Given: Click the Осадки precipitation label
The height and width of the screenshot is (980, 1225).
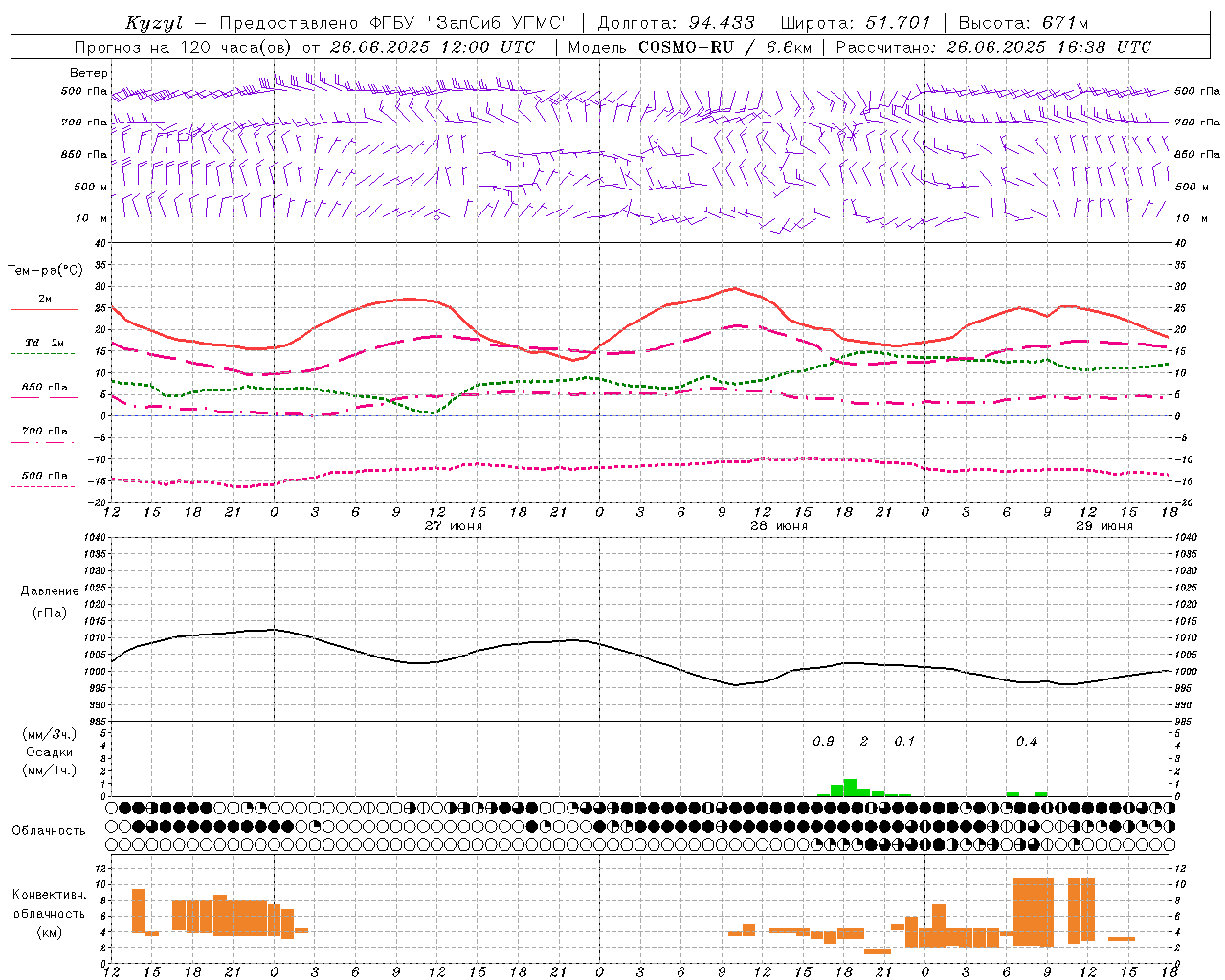Looking at the screenshot, I should 49,752.
